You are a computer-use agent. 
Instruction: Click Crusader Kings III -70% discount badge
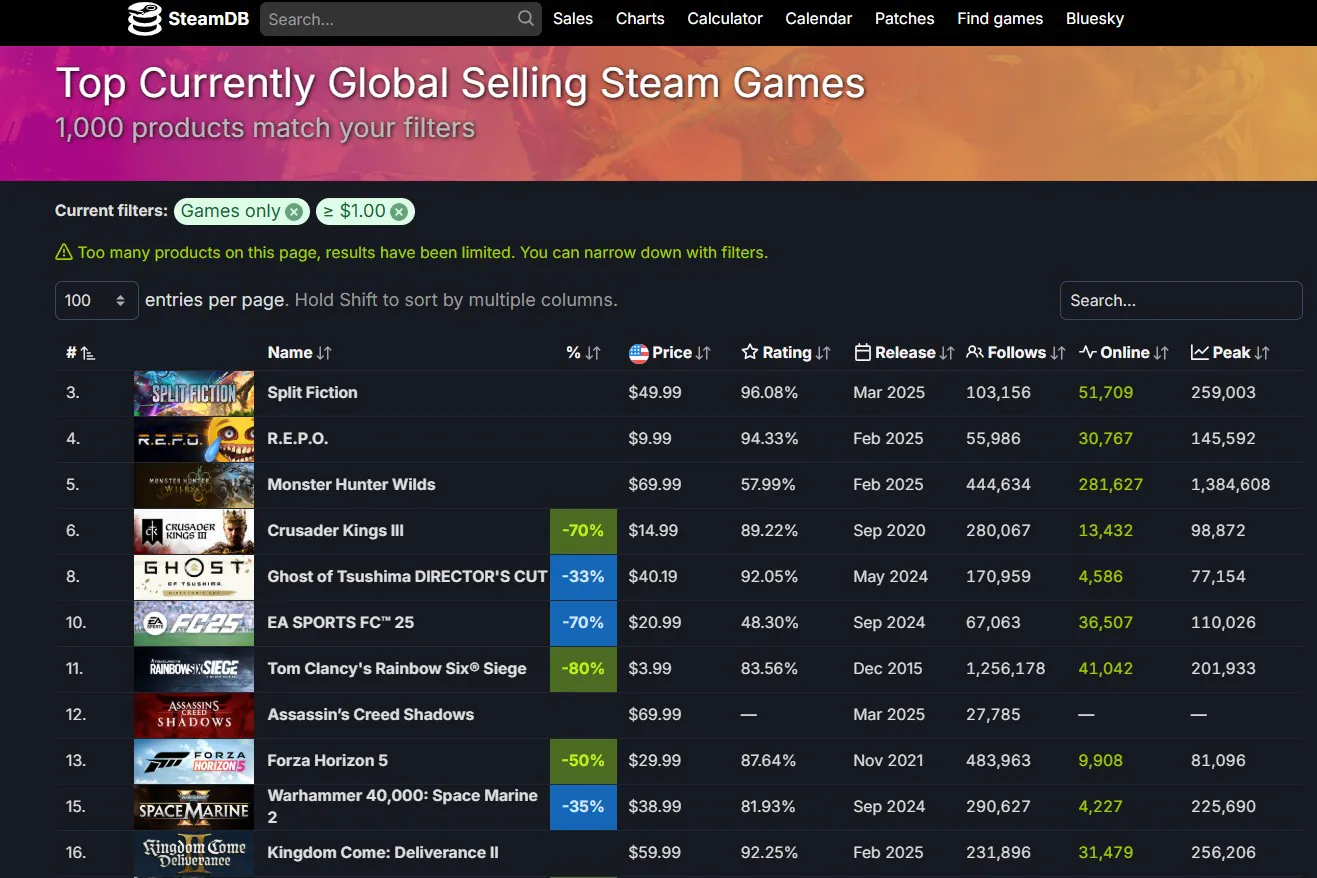[583, 531]
